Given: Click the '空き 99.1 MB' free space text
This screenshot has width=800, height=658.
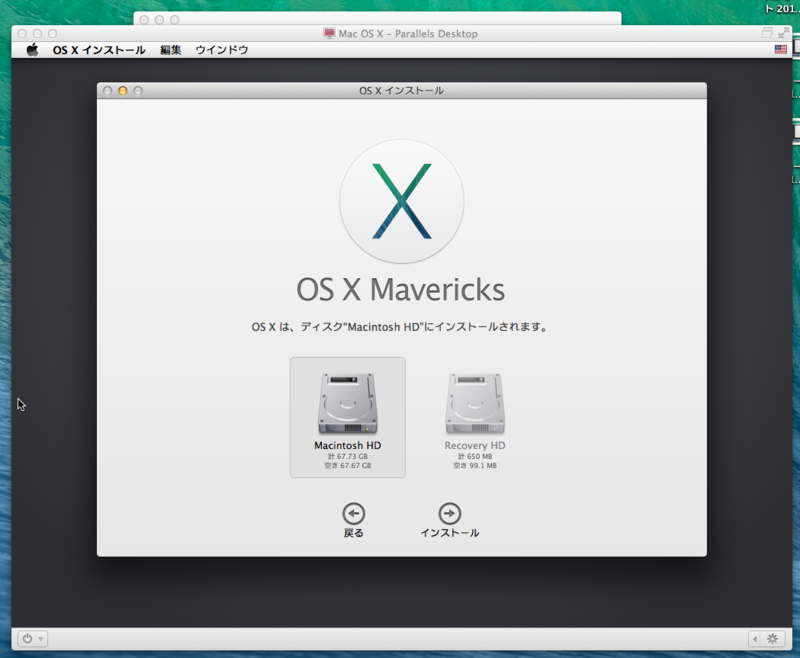Looking at the screenshot, I should tap(475, 466).
